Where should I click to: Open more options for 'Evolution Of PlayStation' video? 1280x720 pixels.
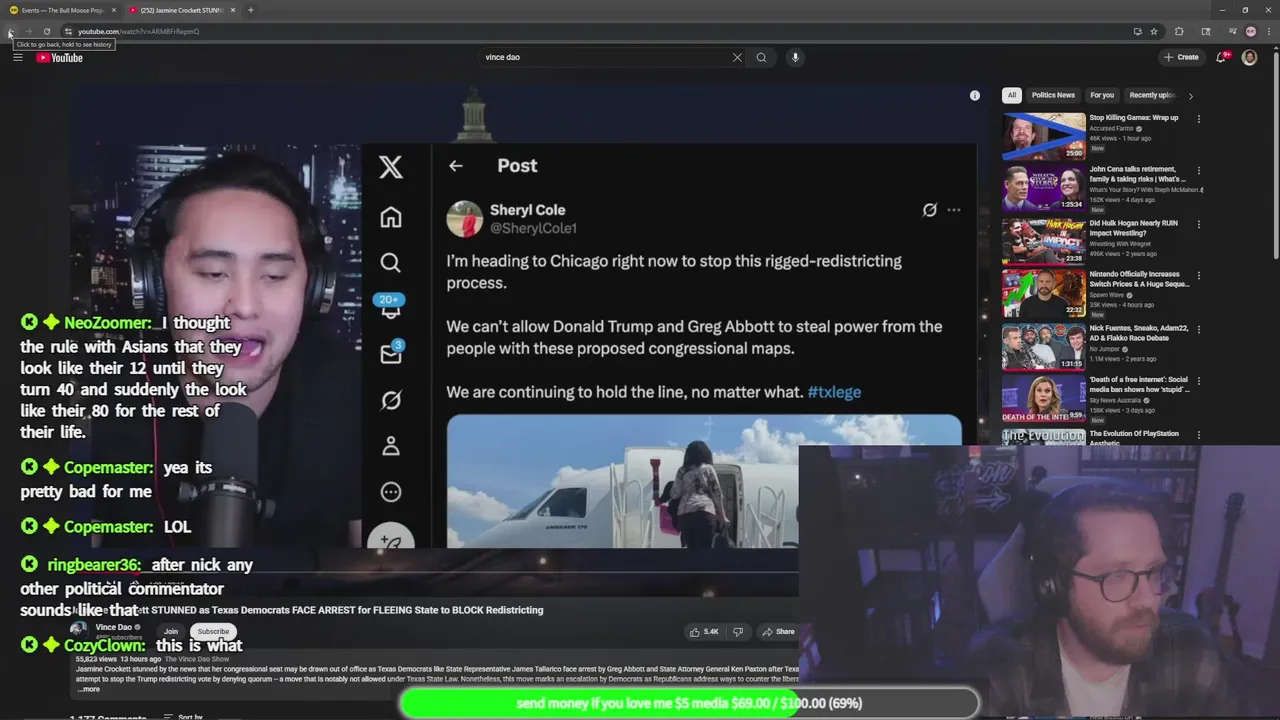point(1198,435)
